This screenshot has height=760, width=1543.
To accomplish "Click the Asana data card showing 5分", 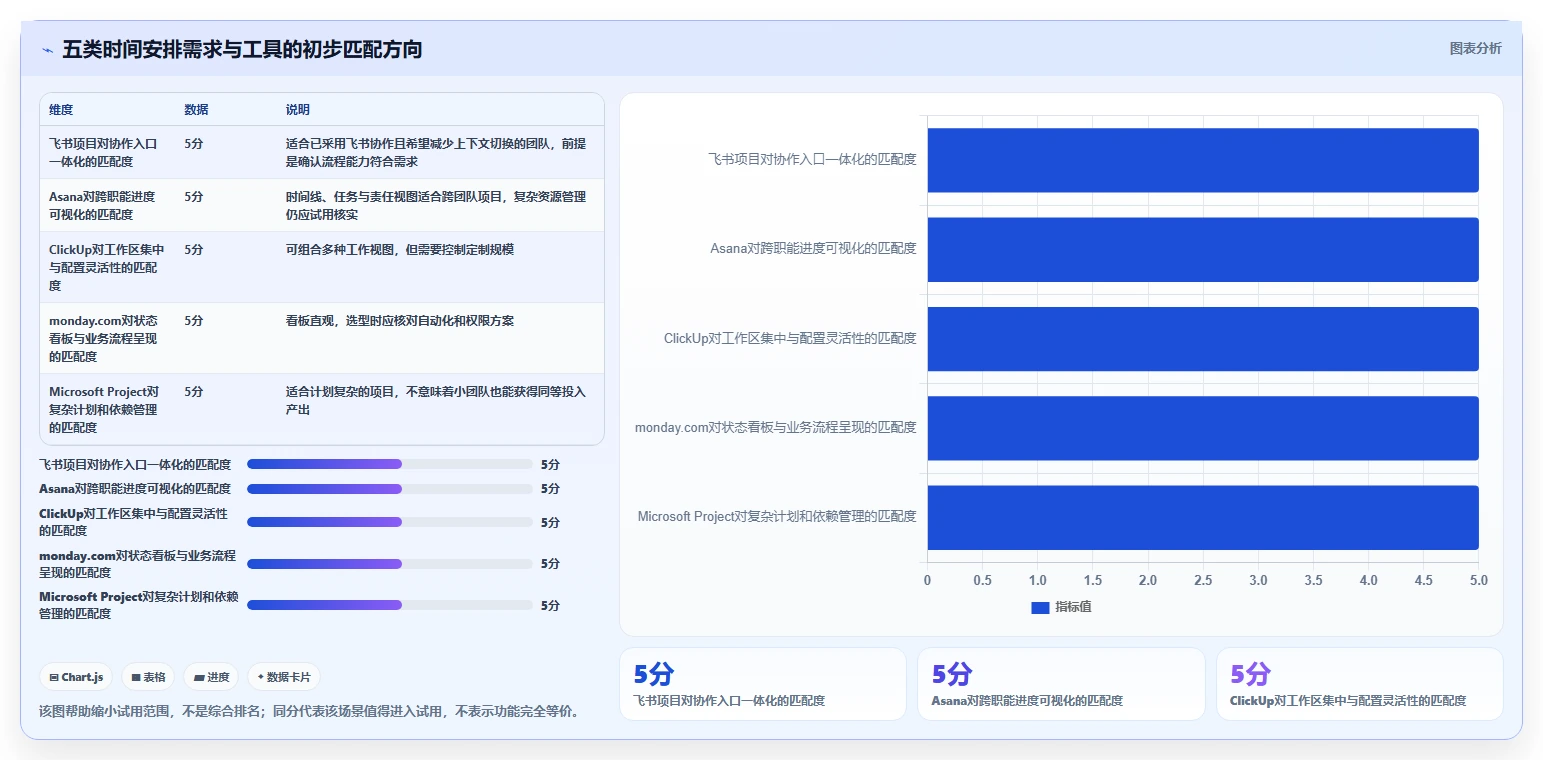I will point(1061,684).
